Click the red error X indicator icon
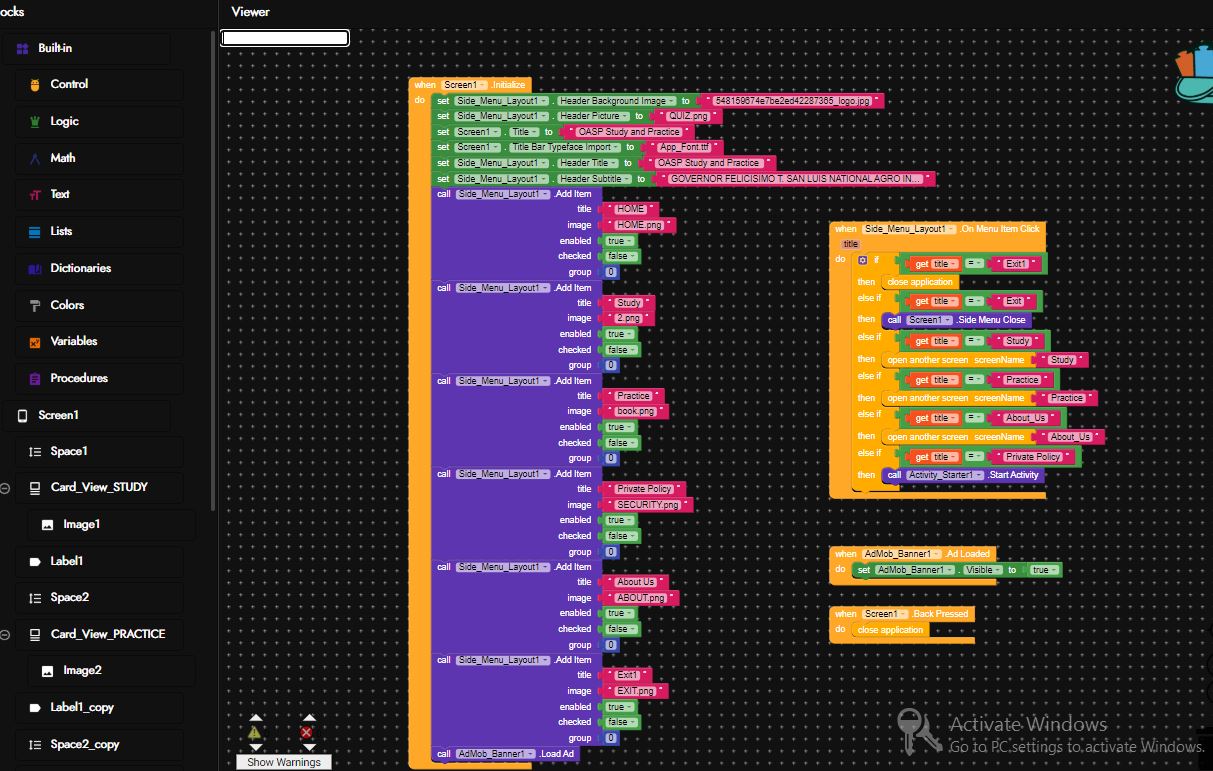 coord(307,732)
